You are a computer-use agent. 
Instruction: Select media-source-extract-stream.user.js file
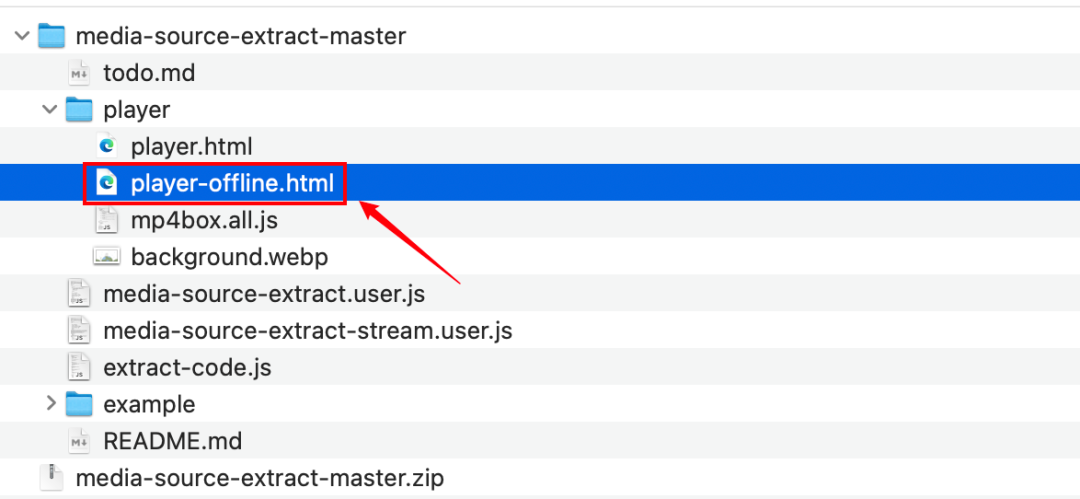tap(307, 331)
